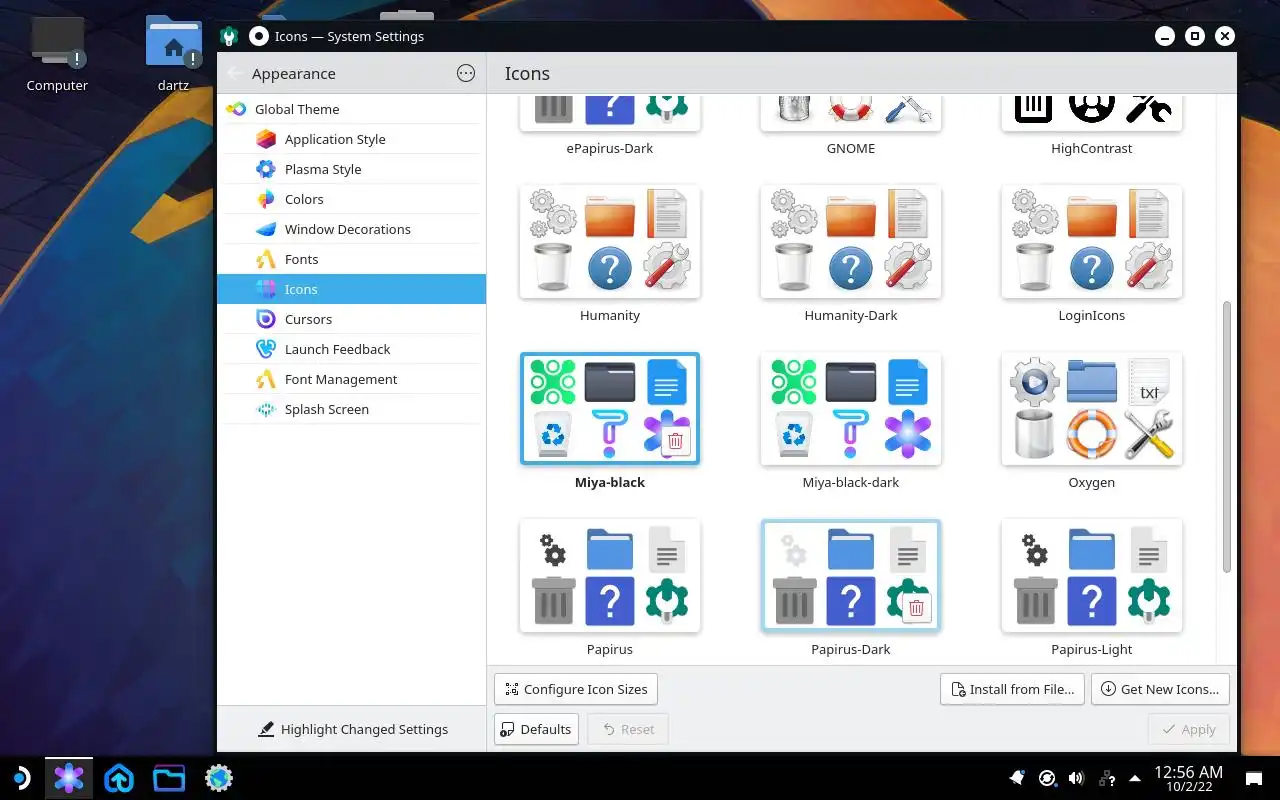Open Window Decorations settings
This screenshot has height=800, width=1280.
tap(351, 229)
